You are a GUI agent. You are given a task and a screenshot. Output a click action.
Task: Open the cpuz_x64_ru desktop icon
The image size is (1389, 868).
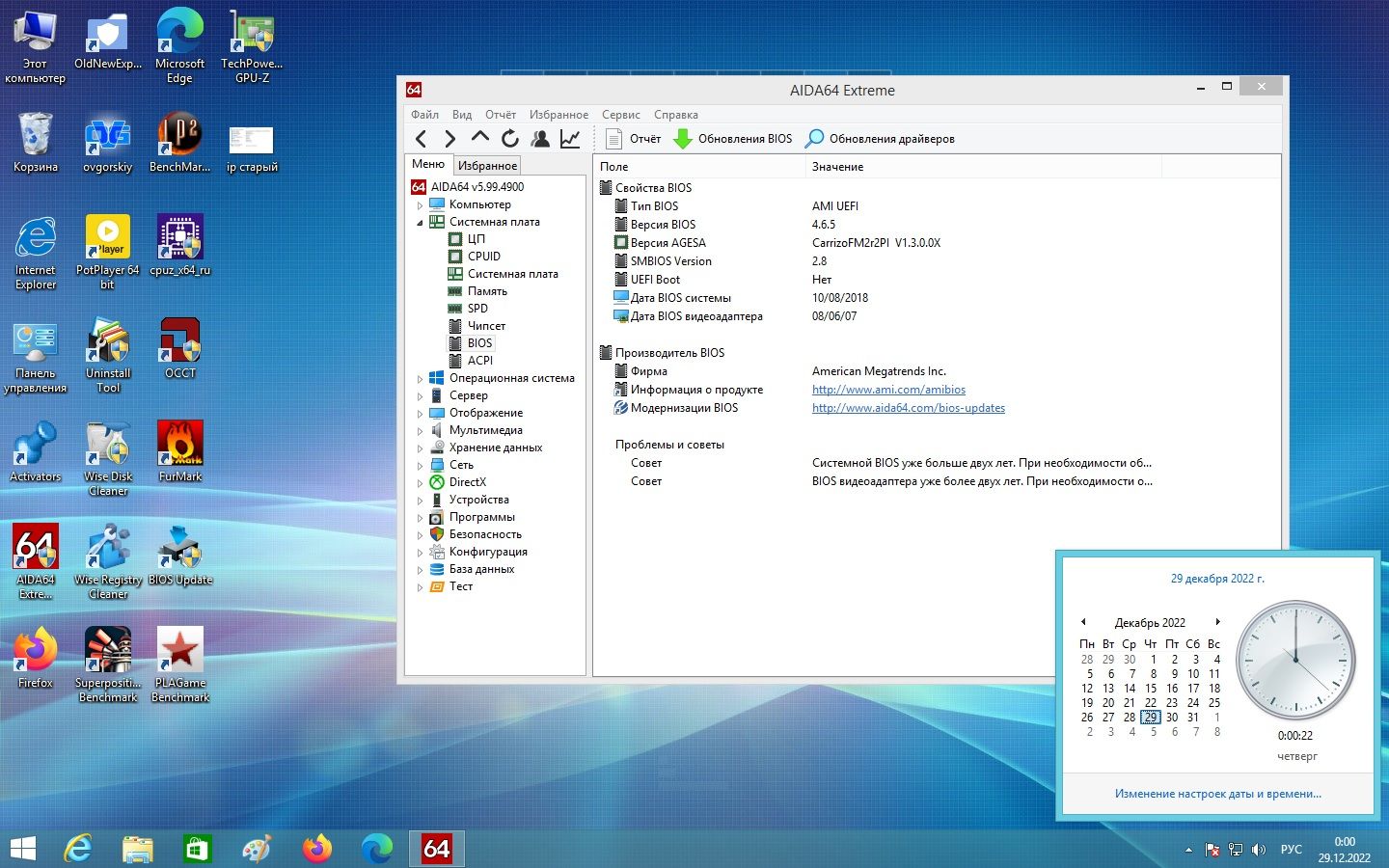(x=180, y=245)
